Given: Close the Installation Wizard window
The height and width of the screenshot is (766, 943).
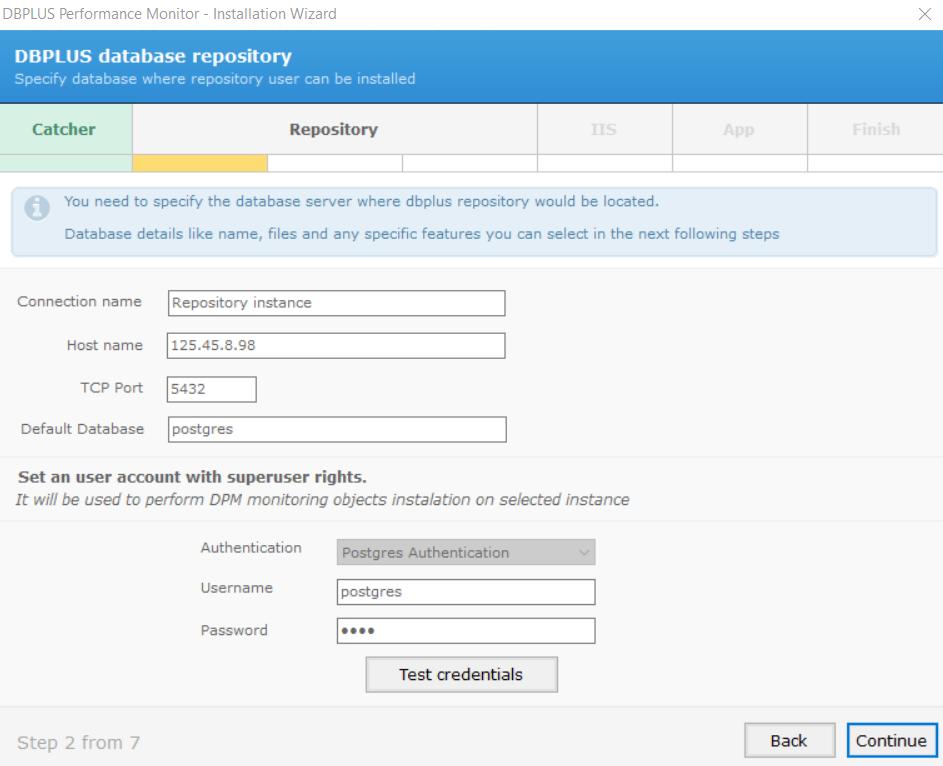Looking at the screenshot, I should point(924,14).
